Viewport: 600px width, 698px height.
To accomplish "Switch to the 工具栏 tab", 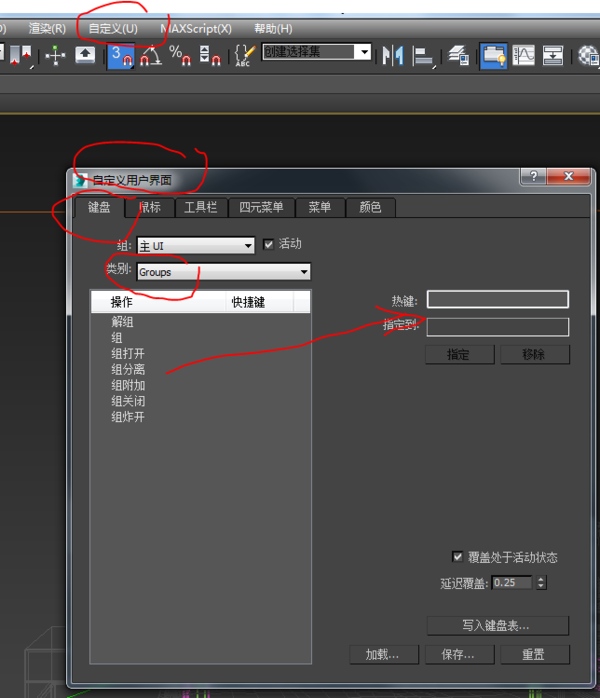I will click(x=201, y=207).
